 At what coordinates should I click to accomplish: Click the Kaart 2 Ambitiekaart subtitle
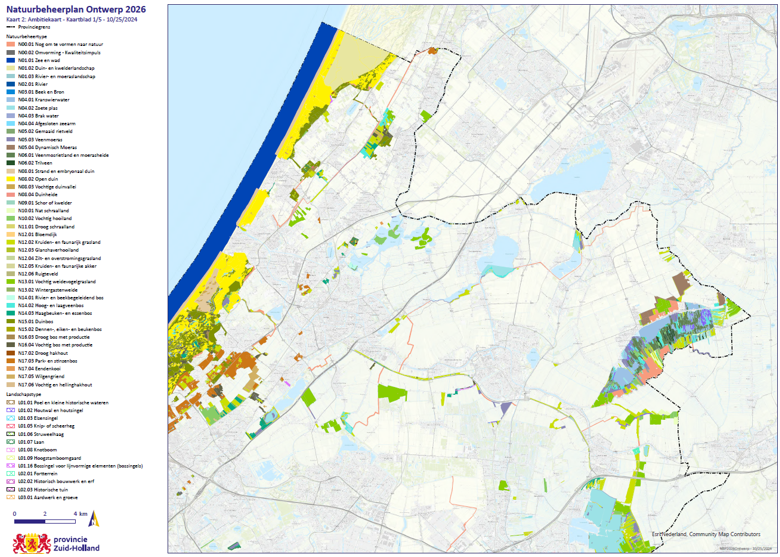click(62, 19)
